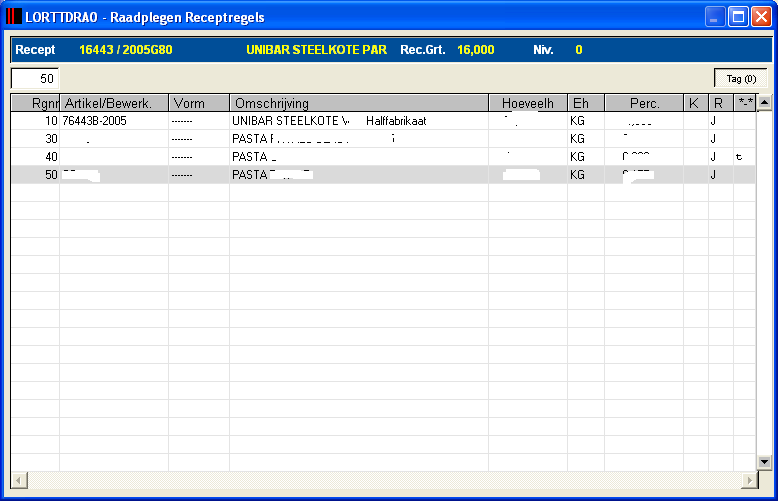This screenshot has width=778, height=501.
Task: Click the vertical scrollbar up arrow
Action: (x=764, y=103)
